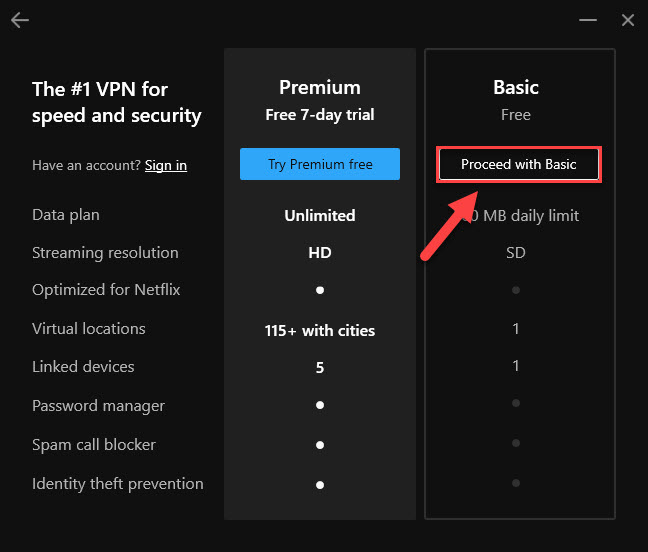Image resolution: width=648 pixels, height=552 pixels.
Task: Click the 115+ with cities text
Action: (x=320, y=331)
